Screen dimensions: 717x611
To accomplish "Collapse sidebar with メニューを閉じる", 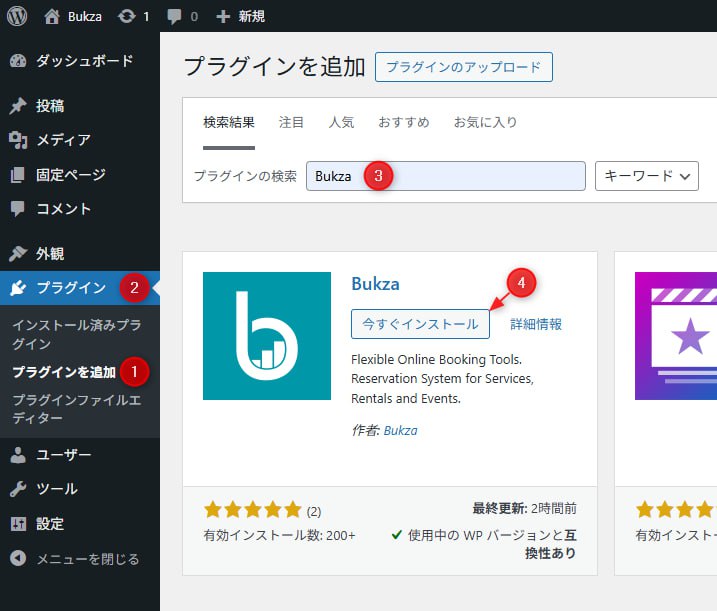I will pyautogui.click(x=87, y=559).
